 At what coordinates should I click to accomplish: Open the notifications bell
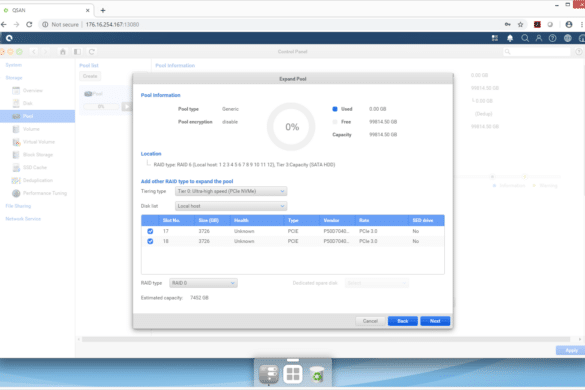tap(510, 38)
